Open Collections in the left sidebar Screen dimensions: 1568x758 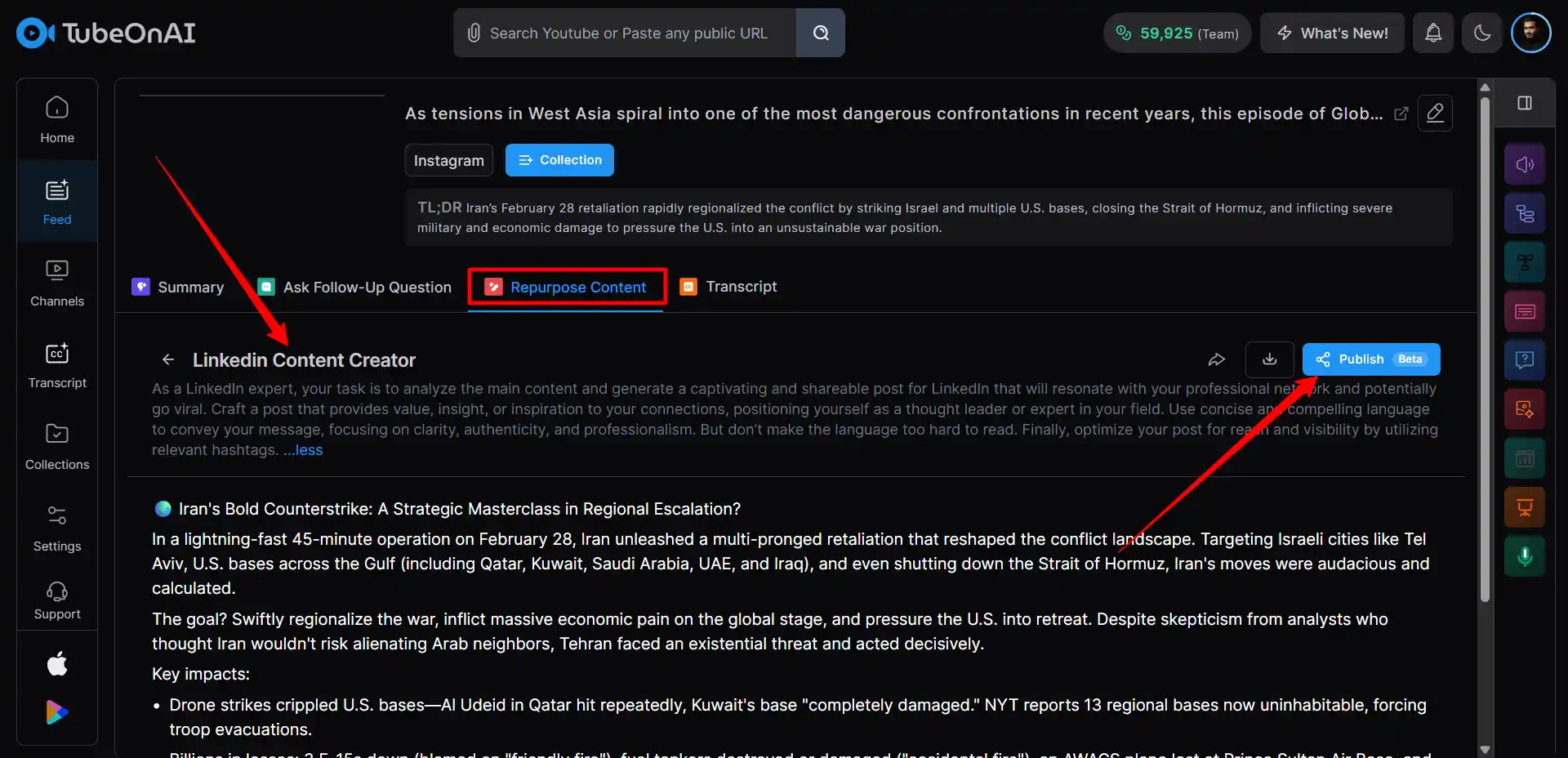pyautogui.click(x=57, y=446)
